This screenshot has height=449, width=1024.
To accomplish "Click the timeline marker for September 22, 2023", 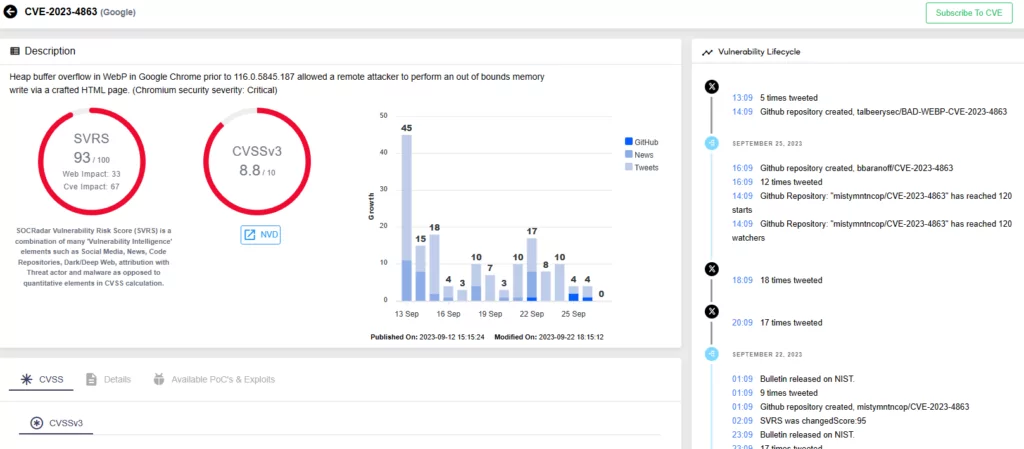I will coord(712,354).
